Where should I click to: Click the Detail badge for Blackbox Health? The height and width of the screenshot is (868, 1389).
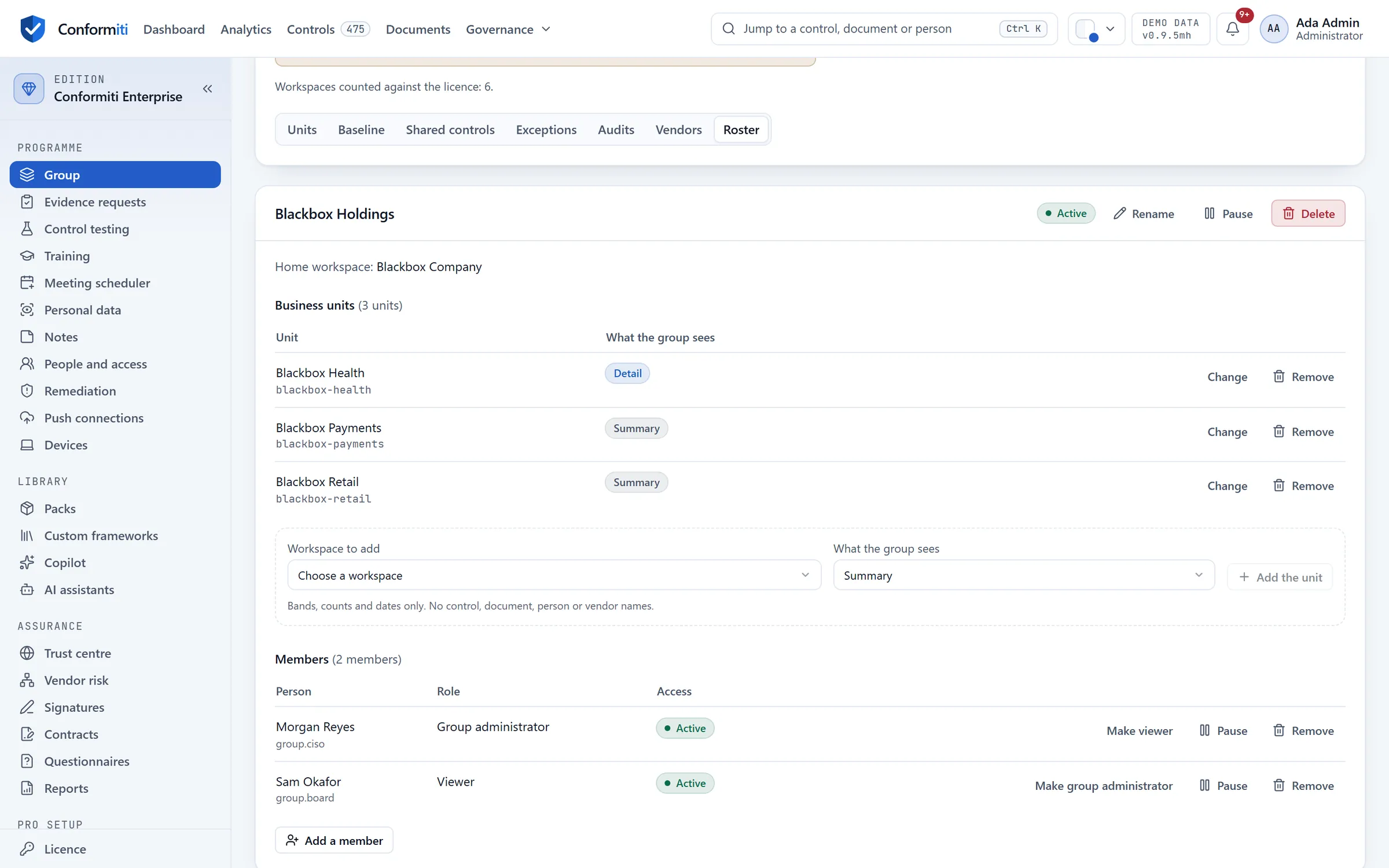627,373
